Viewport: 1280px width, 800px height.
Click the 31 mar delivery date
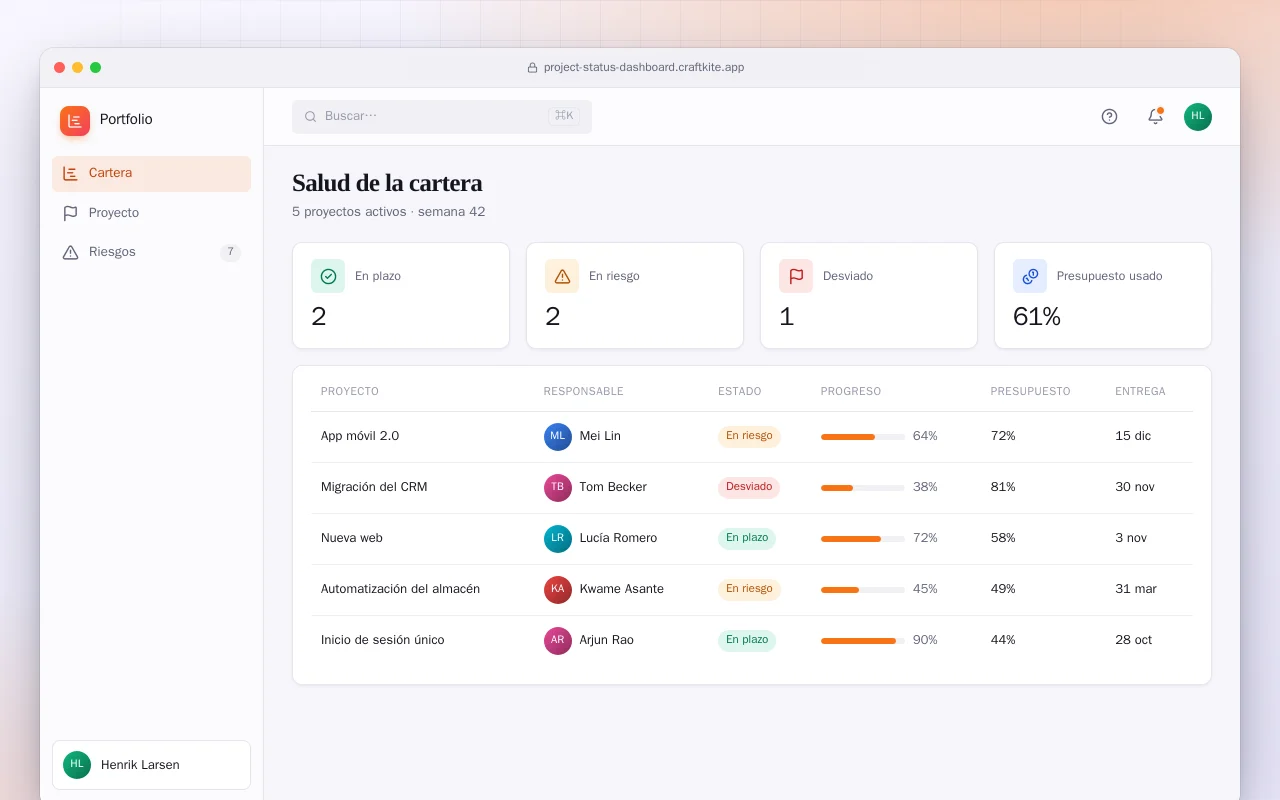coord(1136,590)
